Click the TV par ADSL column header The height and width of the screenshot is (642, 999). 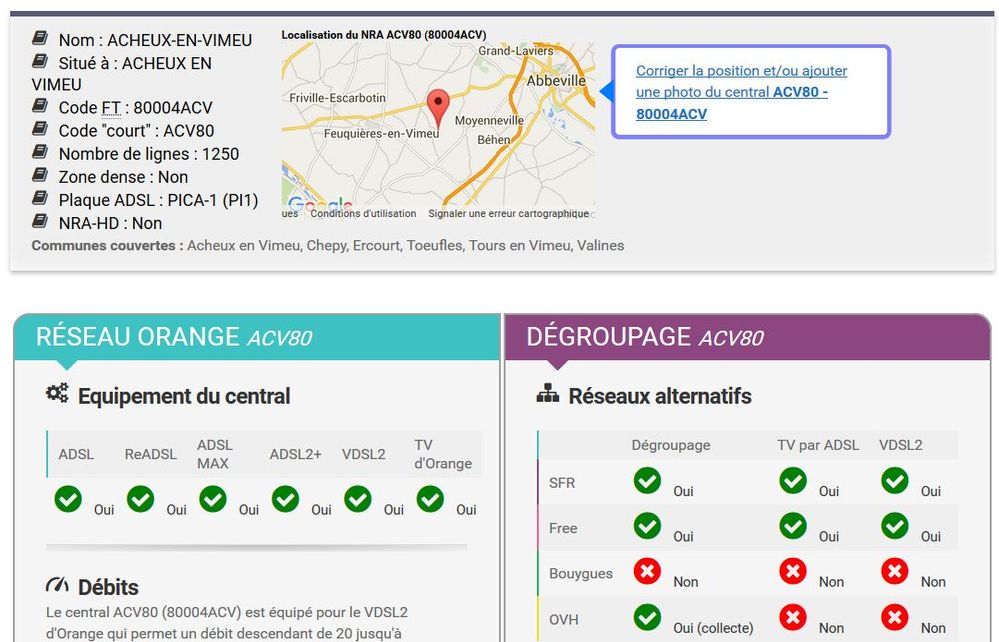(818, 445)
